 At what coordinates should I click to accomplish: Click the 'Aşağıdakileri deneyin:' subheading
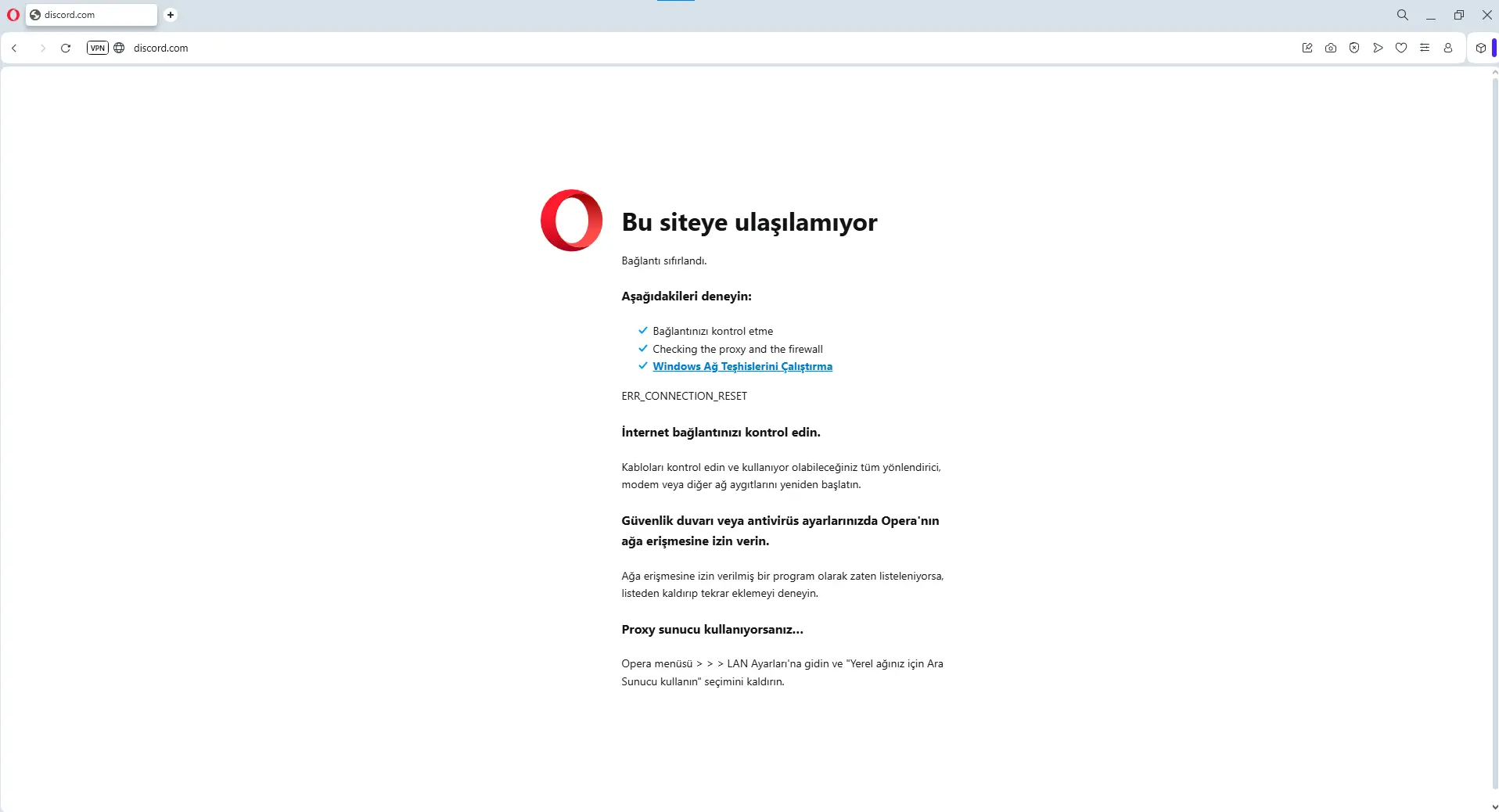coord(686,296)
